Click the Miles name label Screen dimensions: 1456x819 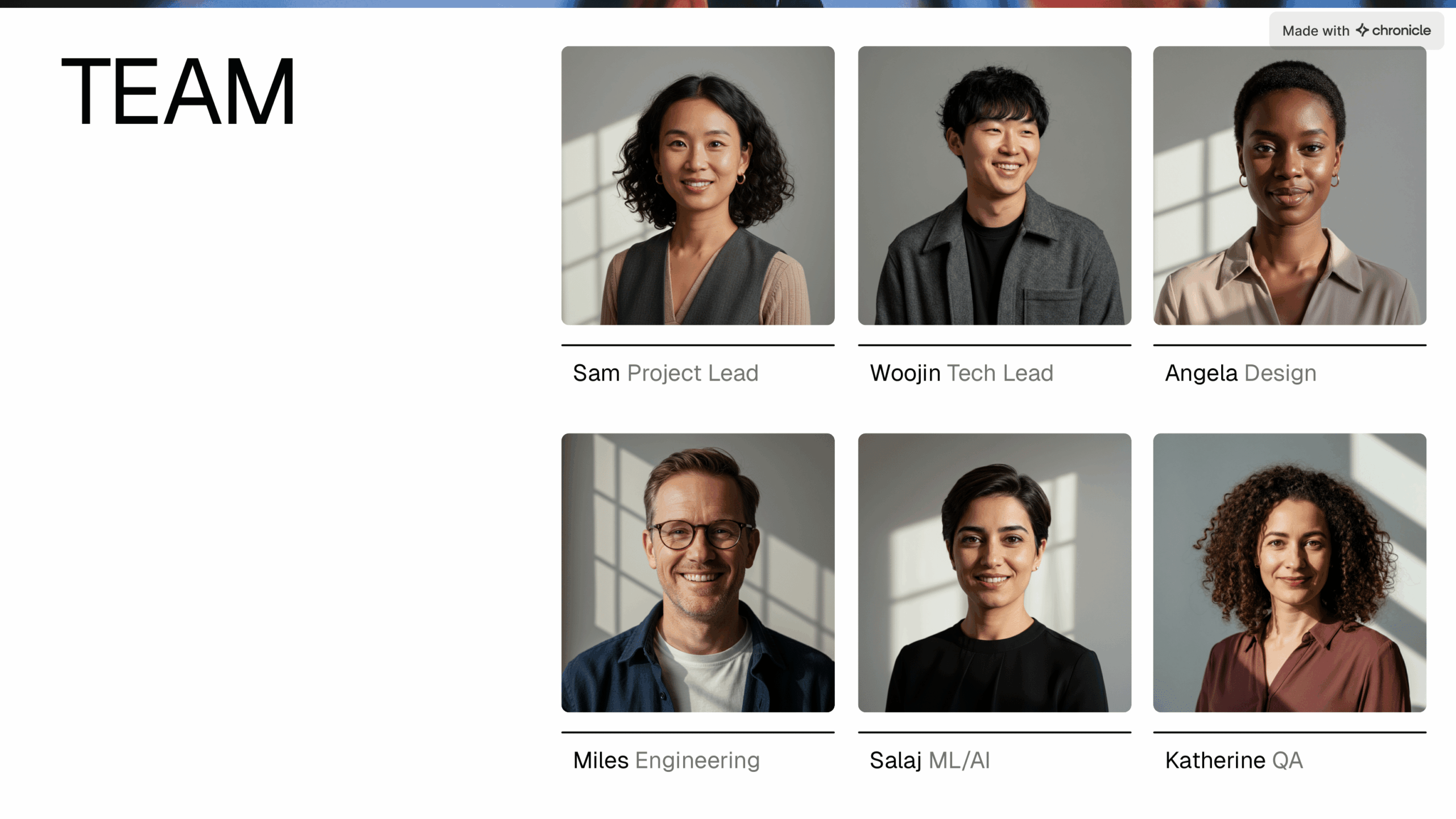[x=601, y=760]
